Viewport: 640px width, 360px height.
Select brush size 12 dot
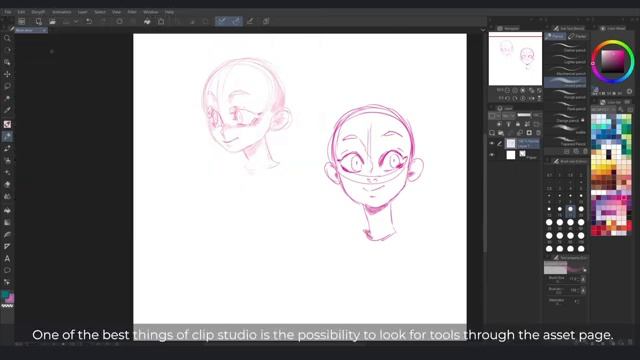pyautogui.click(x=549, y=209)
